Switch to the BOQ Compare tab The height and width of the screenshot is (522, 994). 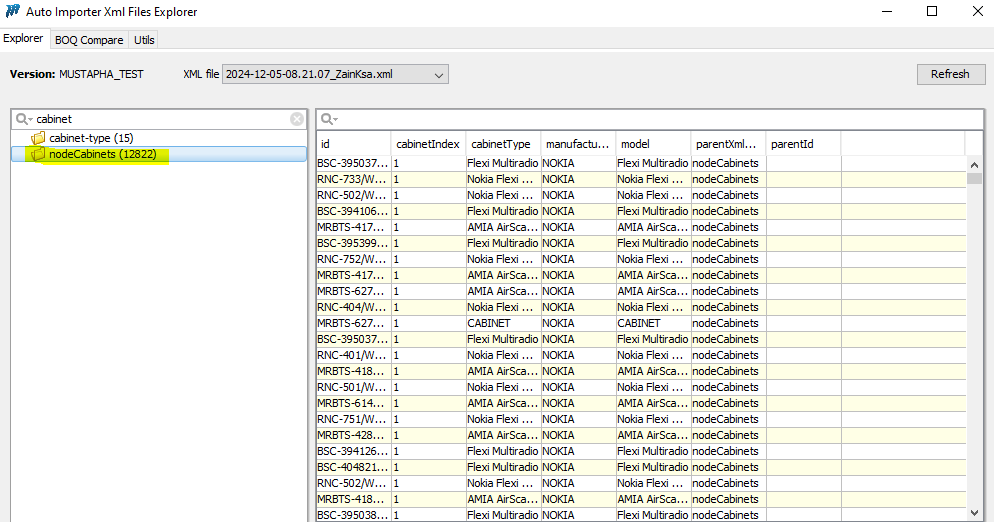click(x=89, y=40)
